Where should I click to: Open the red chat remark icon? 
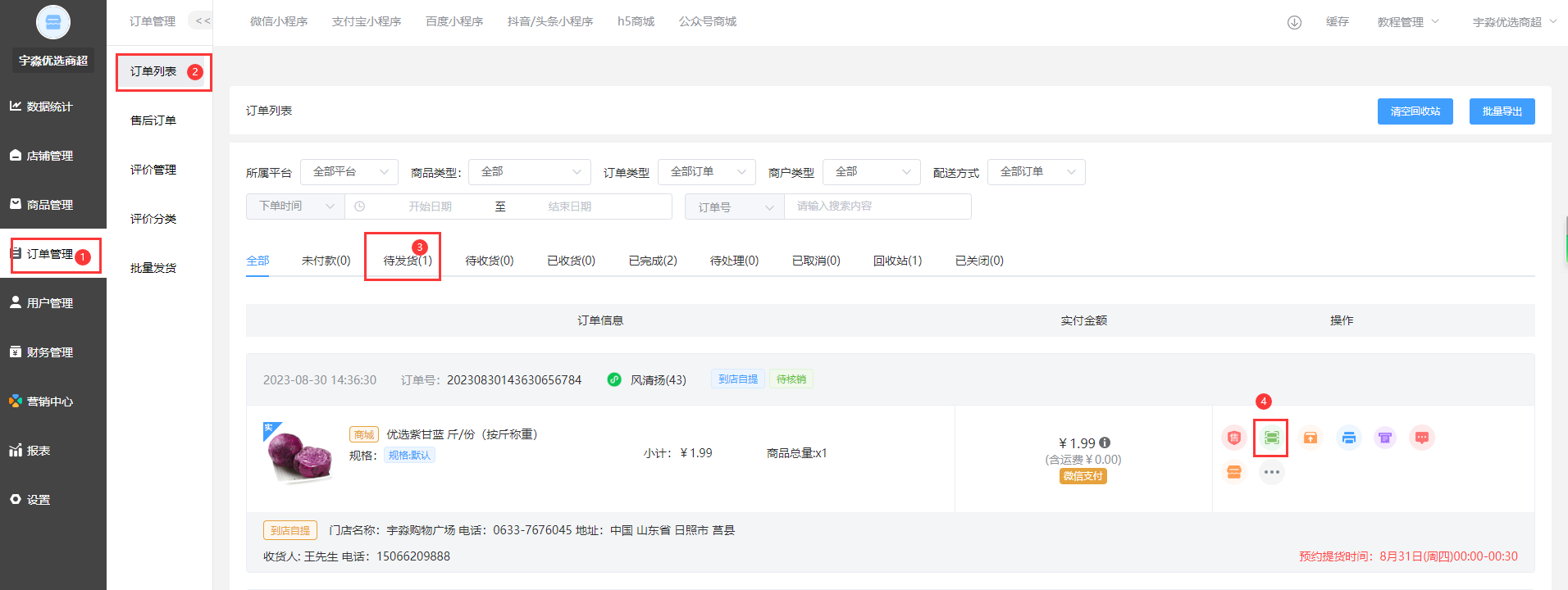coord(1422,438)
